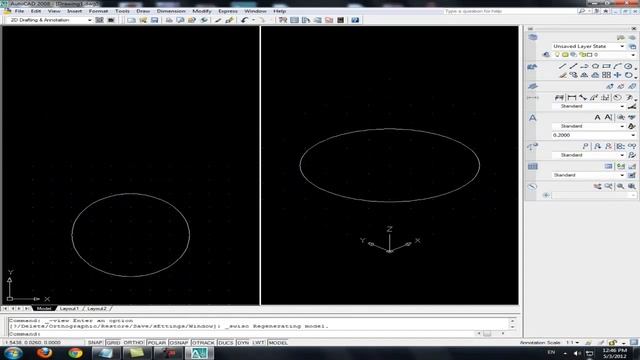Open the Format menu

[x=98, y=11]
